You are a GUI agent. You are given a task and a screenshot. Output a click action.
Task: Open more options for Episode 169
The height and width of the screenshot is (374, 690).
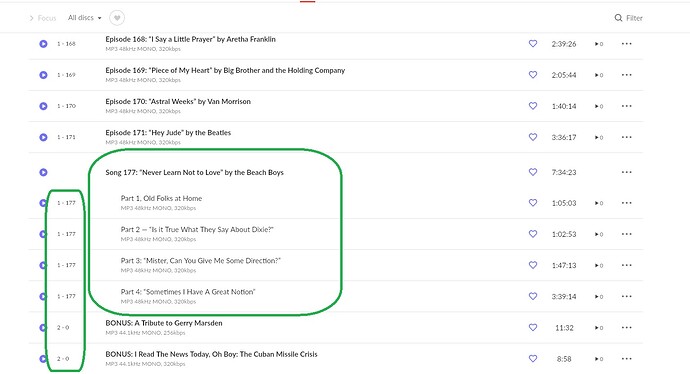point(627,75)
